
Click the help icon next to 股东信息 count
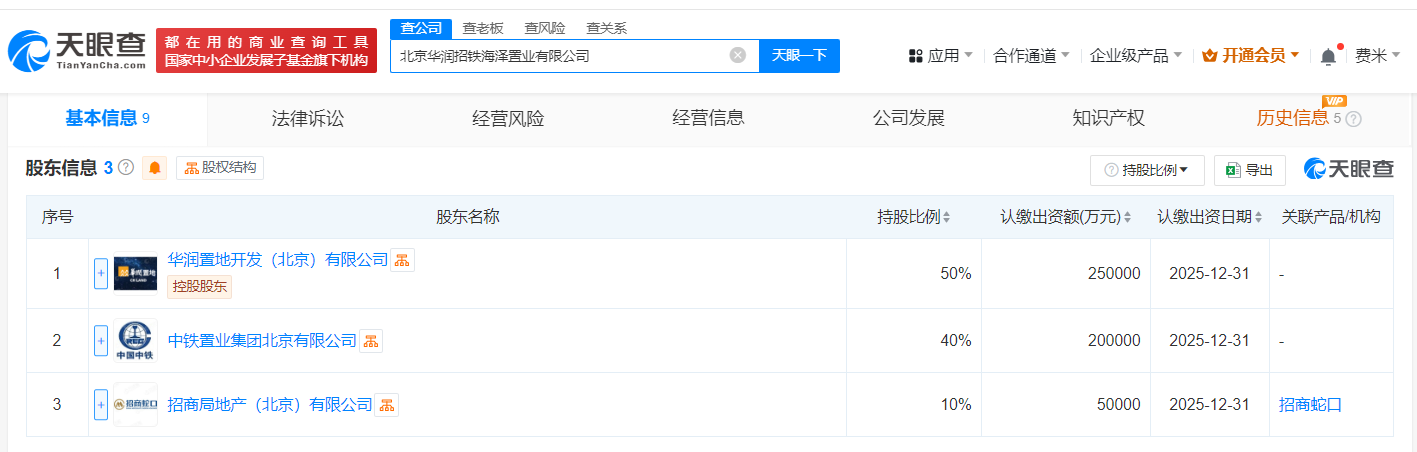click(126, 168)
